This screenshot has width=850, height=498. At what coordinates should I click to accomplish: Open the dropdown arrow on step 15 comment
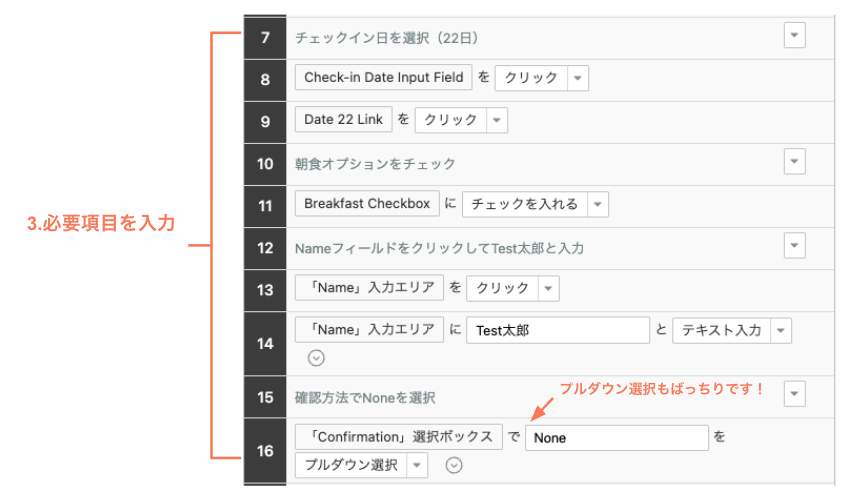[x=794, y=394]
